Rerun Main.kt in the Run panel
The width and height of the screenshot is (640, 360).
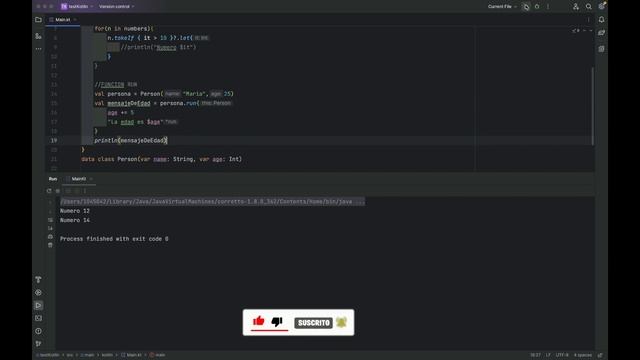[49, 191]
